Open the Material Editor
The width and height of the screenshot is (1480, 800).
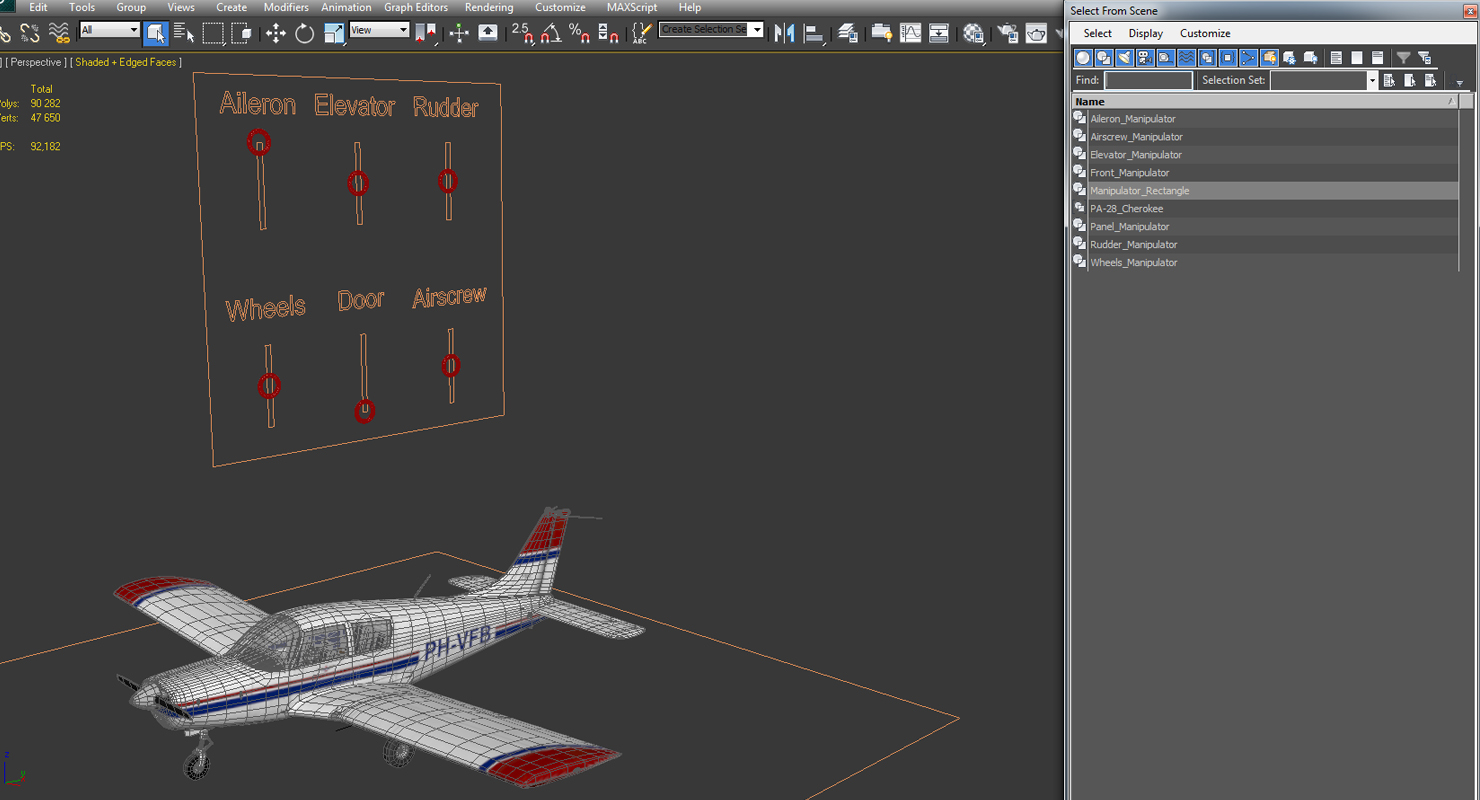[972, 33]
